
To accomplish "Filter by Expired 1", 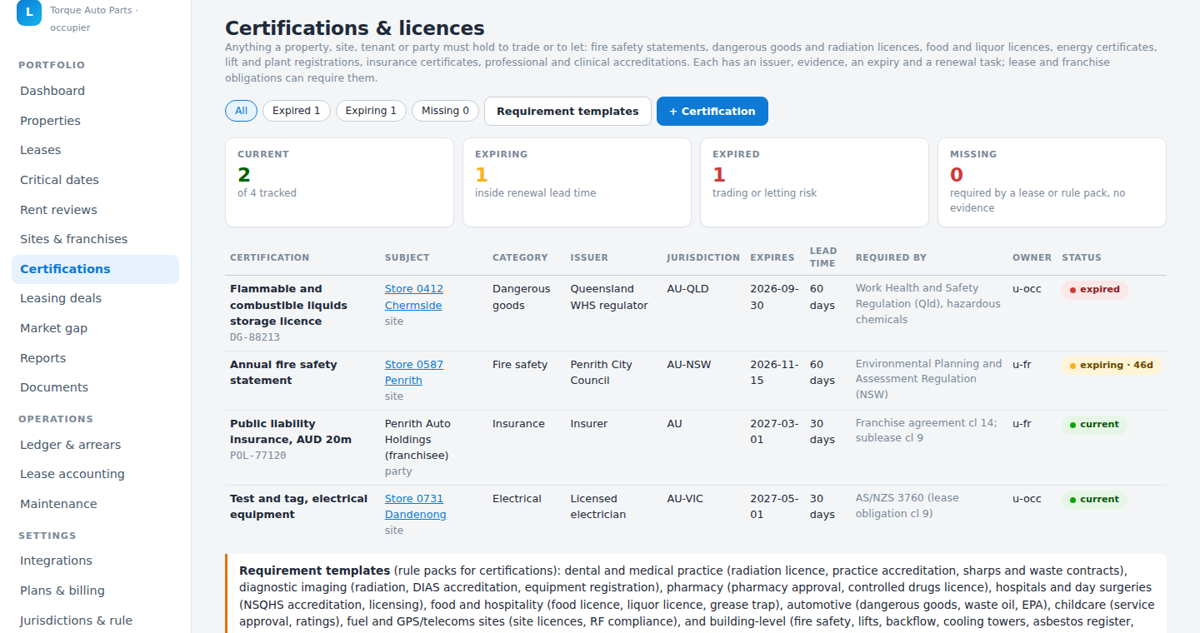I will (x=296, y=111).
